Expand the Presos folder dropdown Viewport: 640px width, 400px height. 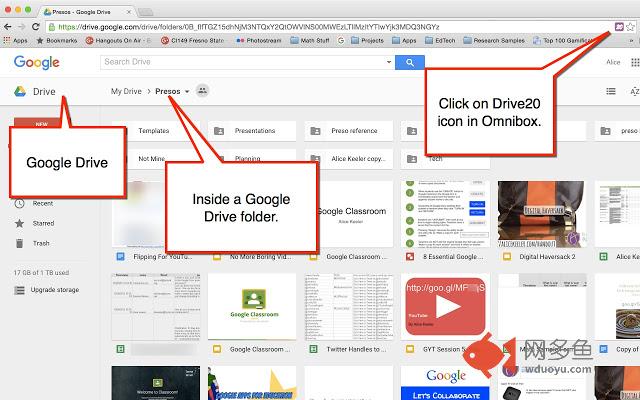coord(187,92)
